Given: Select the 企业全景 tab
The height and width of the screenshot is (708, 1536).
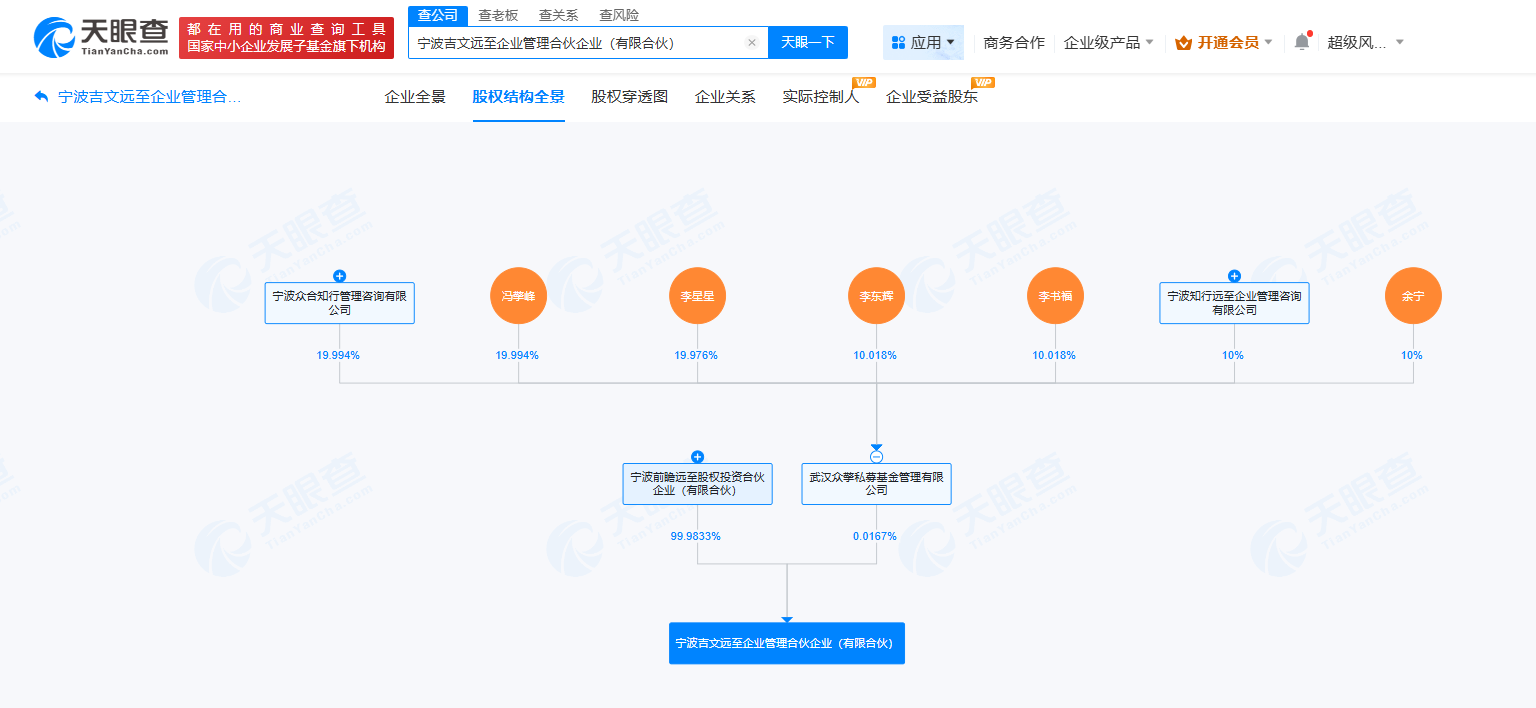Looking at the screenshot, I should (414, 97).
